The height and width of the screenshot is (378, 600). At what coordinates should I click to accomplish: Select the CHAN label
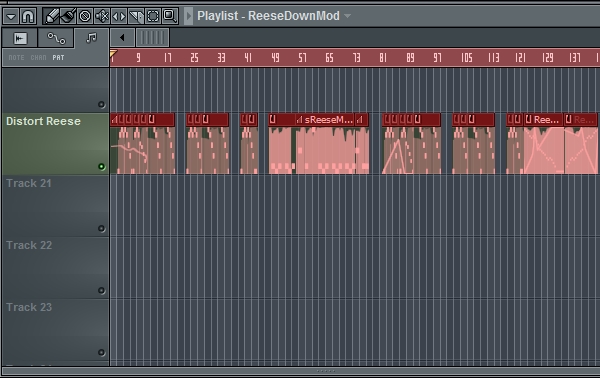(x=38, y=58)
